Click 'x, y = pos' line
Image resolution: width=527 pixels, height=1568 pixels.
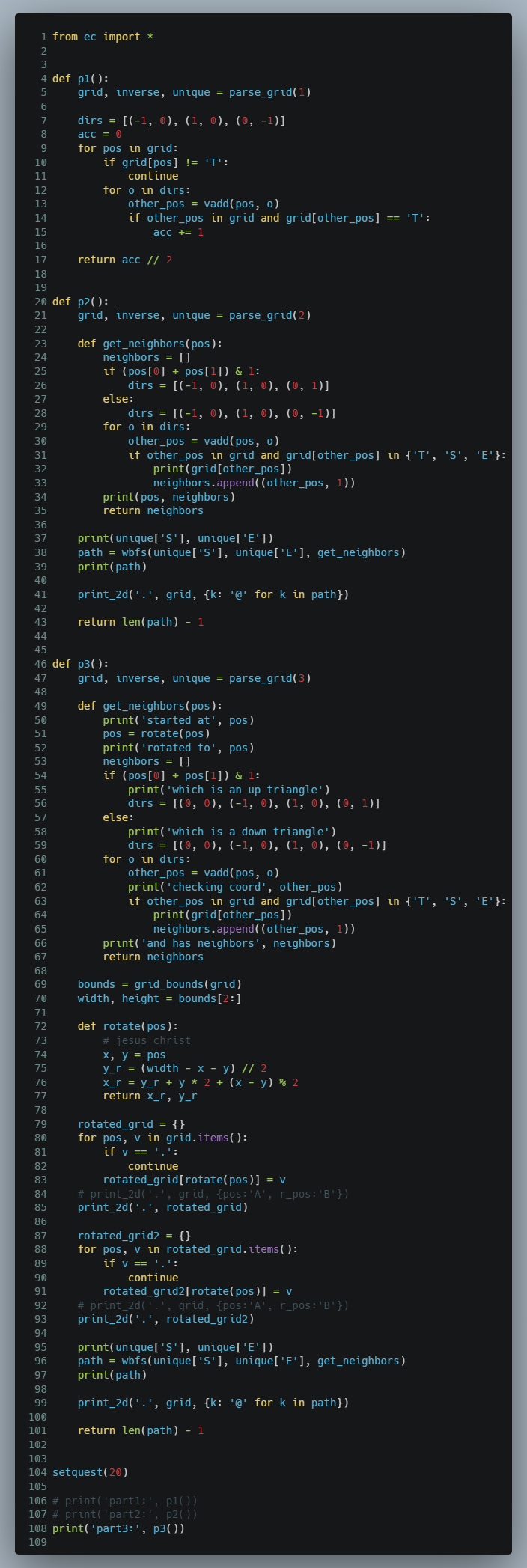(135, 1055)
